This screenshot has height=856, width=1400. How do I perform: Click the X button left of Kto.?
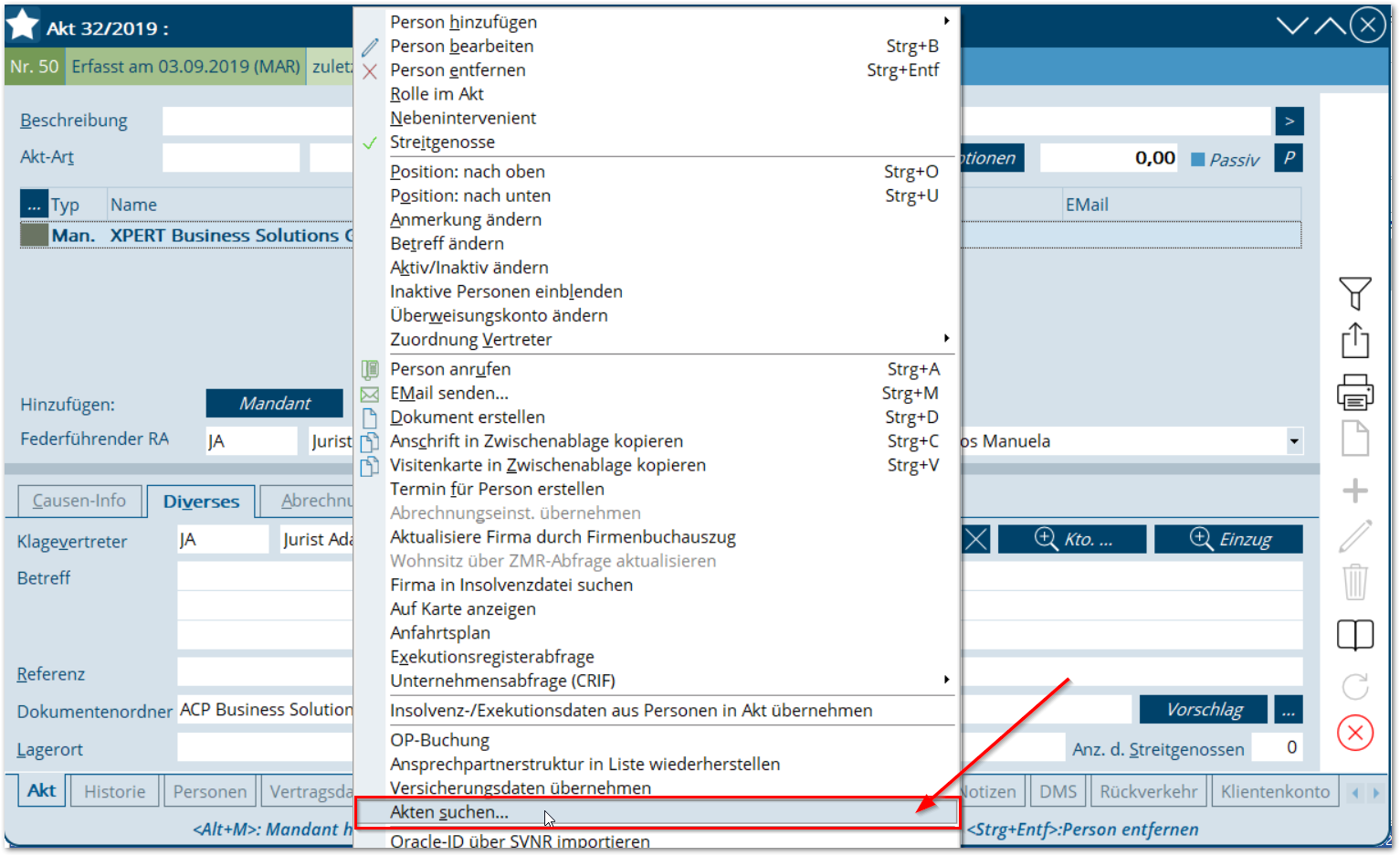[976, 540]
